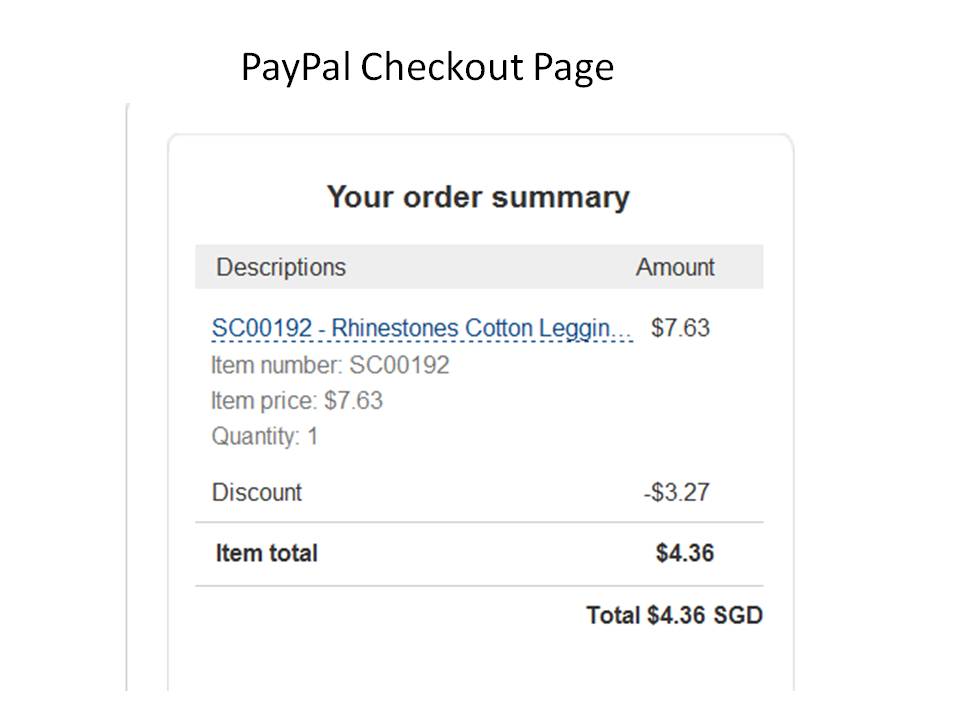Click the "Quantity: 1" text
The width and height of the screenshot is (960, 720).
coord(265,437)
